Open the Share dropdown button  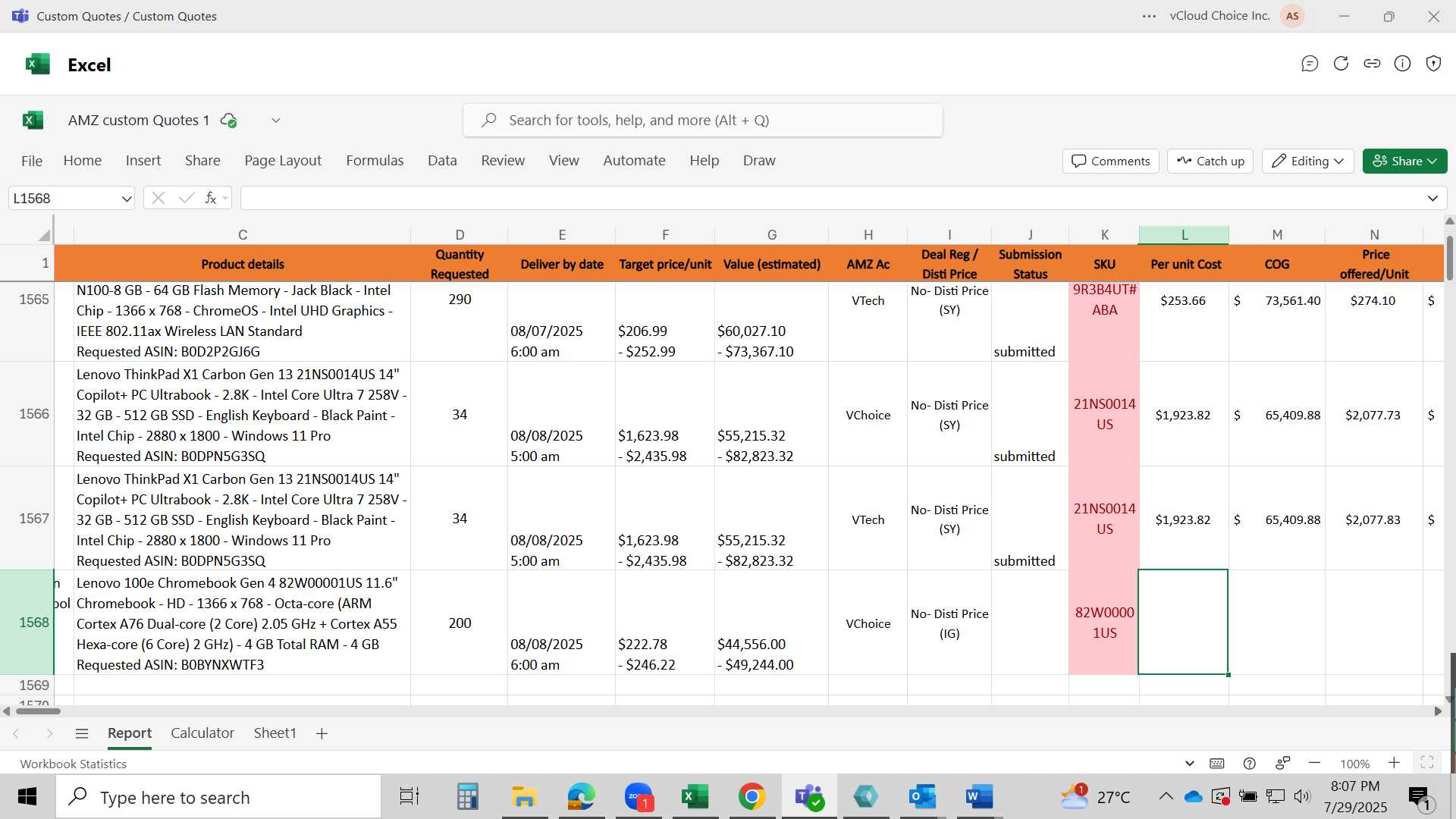pyautogui.click(x=1404, y=161)
